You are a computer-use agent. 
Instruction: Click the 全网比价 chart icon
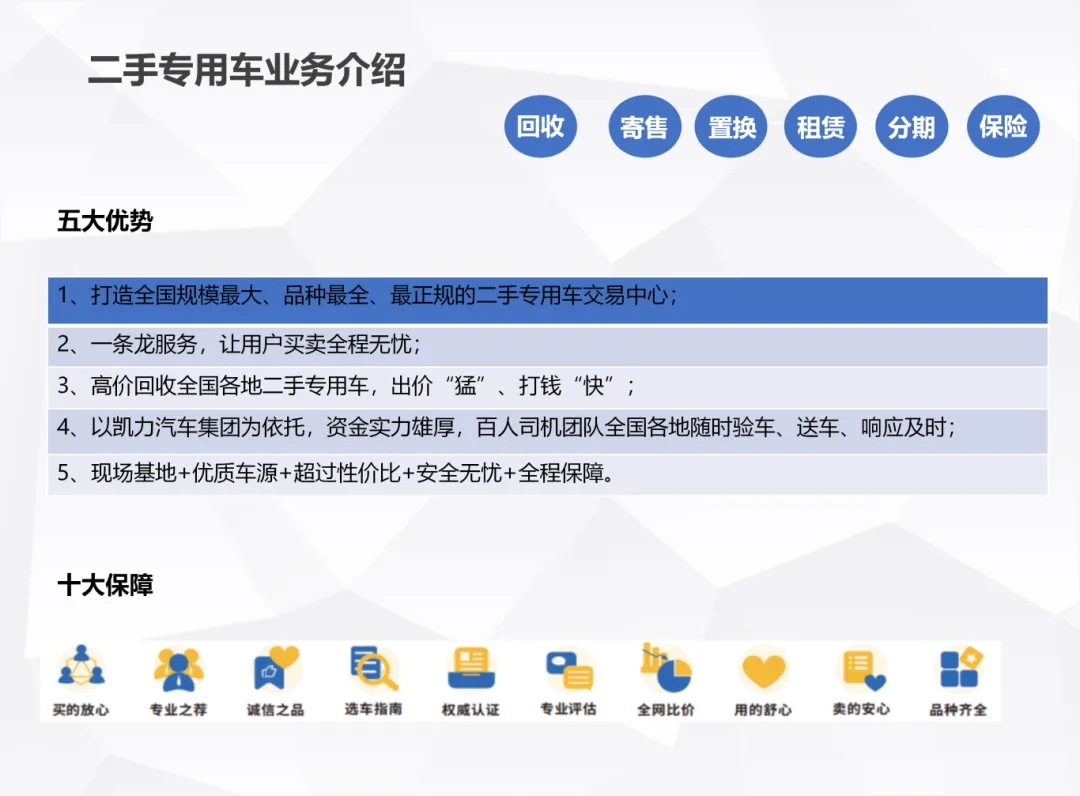click(x=666, y=668)
